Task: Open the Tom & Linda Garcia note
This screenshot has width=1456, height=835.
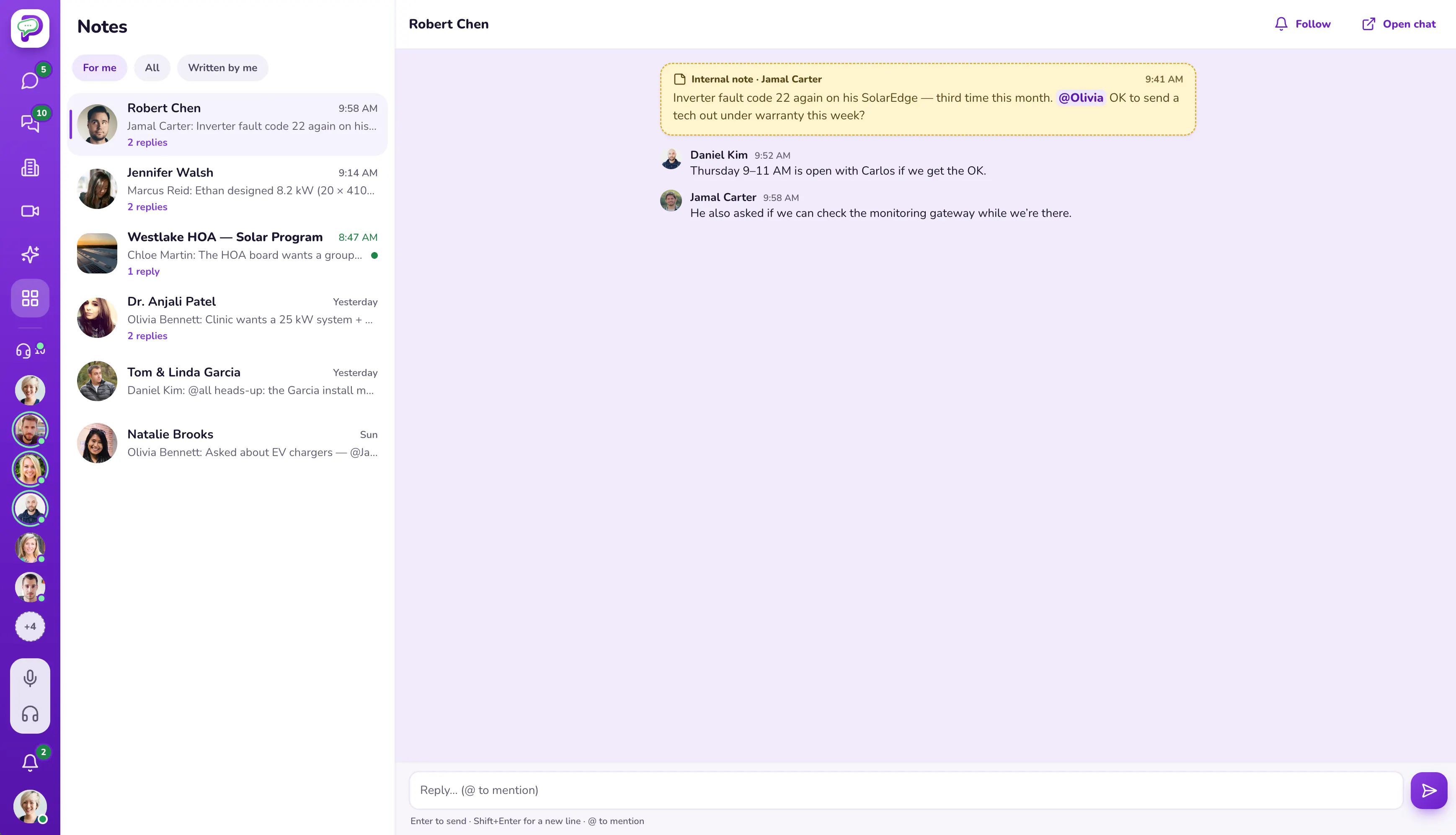Action: click(228, 381)
